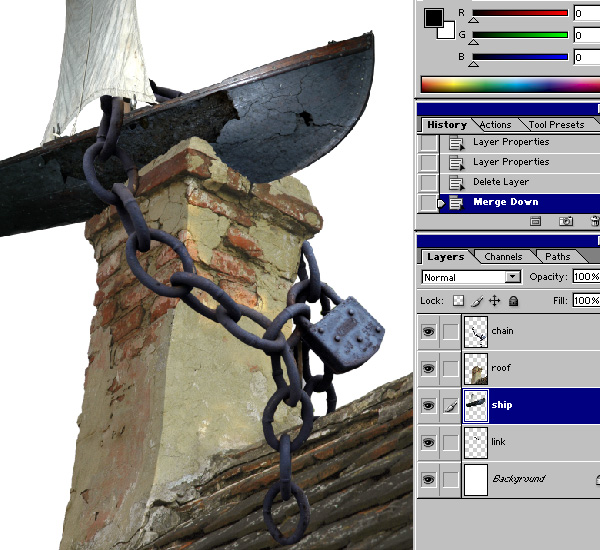600x550 pixels.
Task: Select the roof layer name
Action: 501,368
